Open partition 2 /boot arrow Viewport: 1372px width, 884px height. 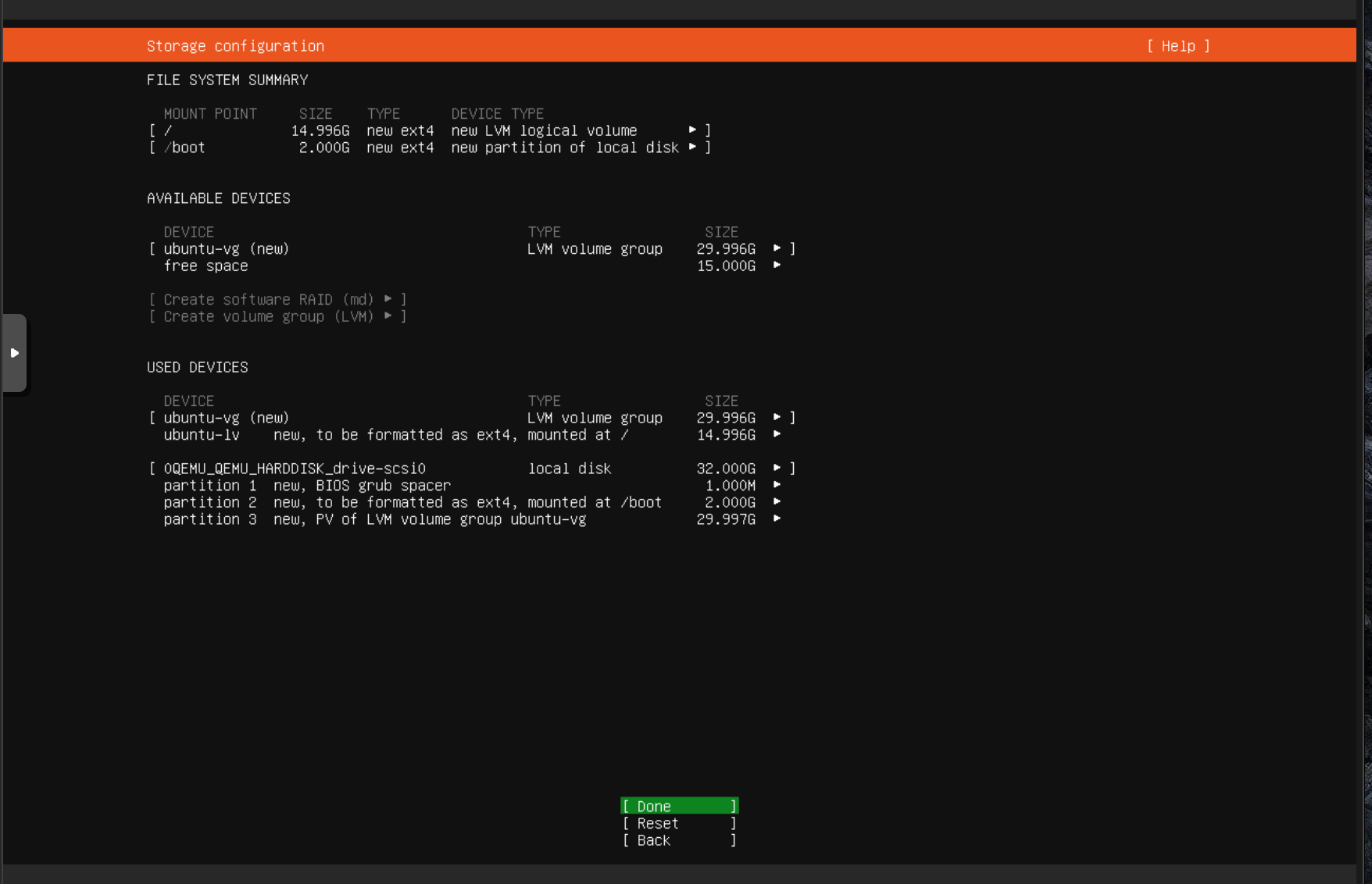click(777, 502)
